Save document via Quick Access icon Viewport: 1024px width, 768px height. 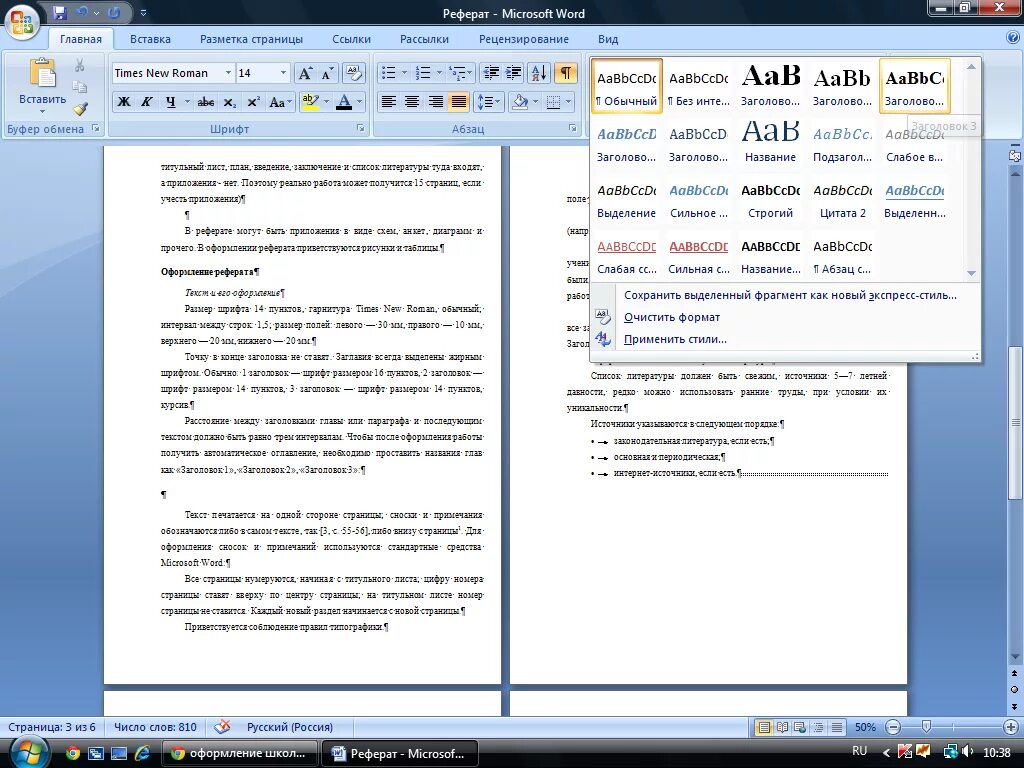(x=60, y=12)
